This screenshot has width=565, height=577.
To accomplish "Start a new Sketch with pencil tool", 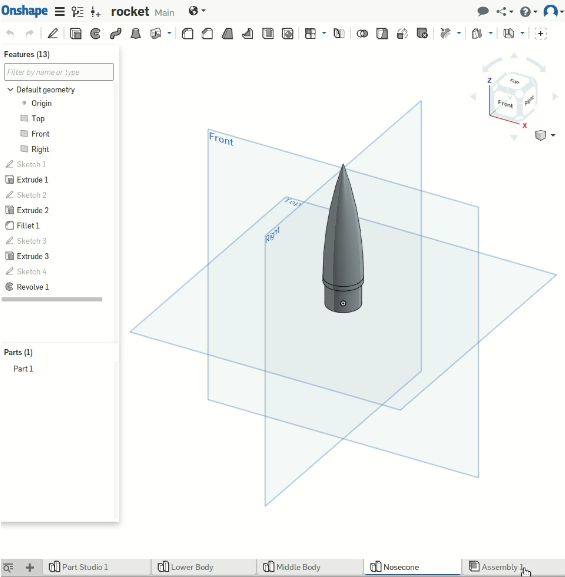I will coord(53,33).
